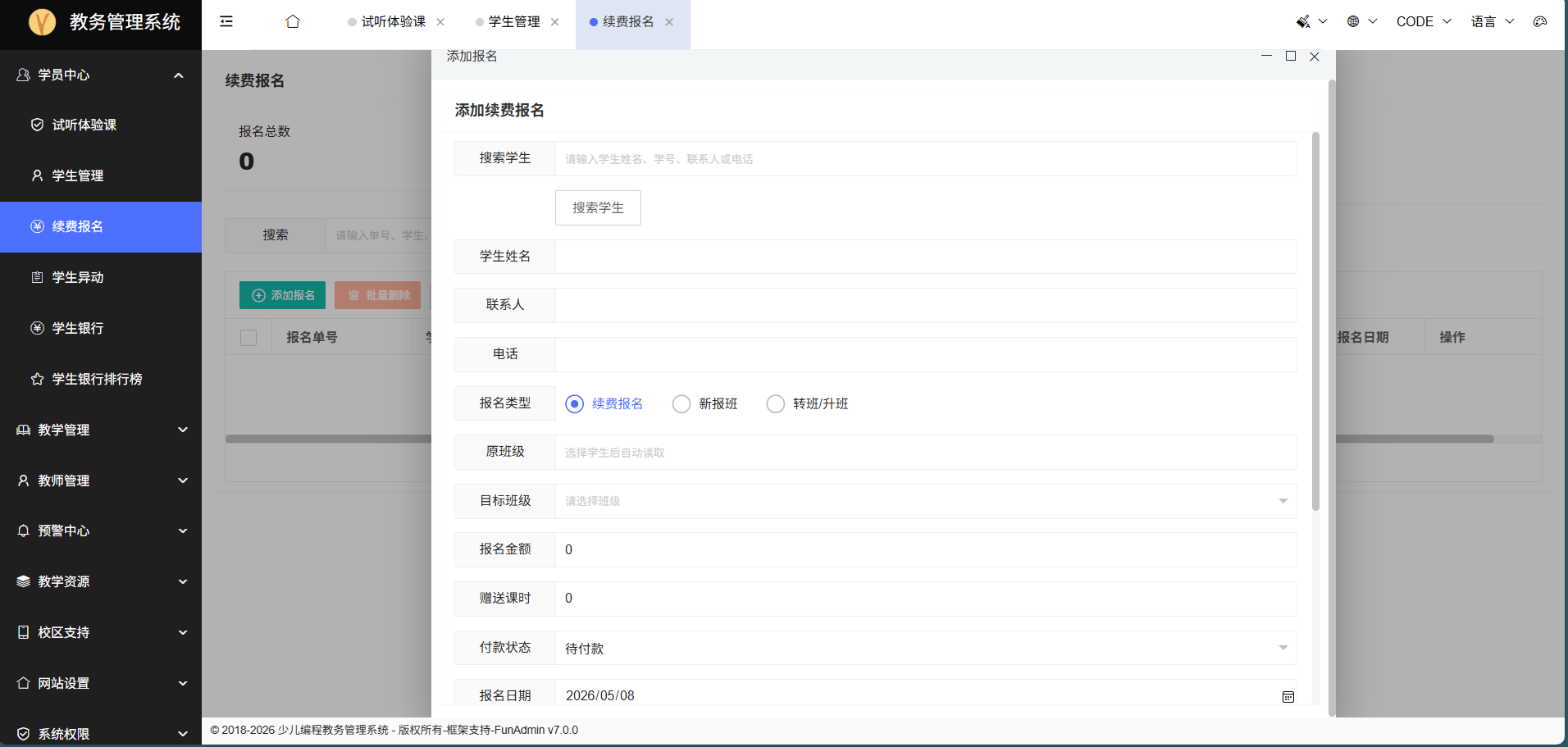Viewport: 1568px width, 747px height.
Task: Click the clear-cache broom icon in header
Action: click(1303, 22)
